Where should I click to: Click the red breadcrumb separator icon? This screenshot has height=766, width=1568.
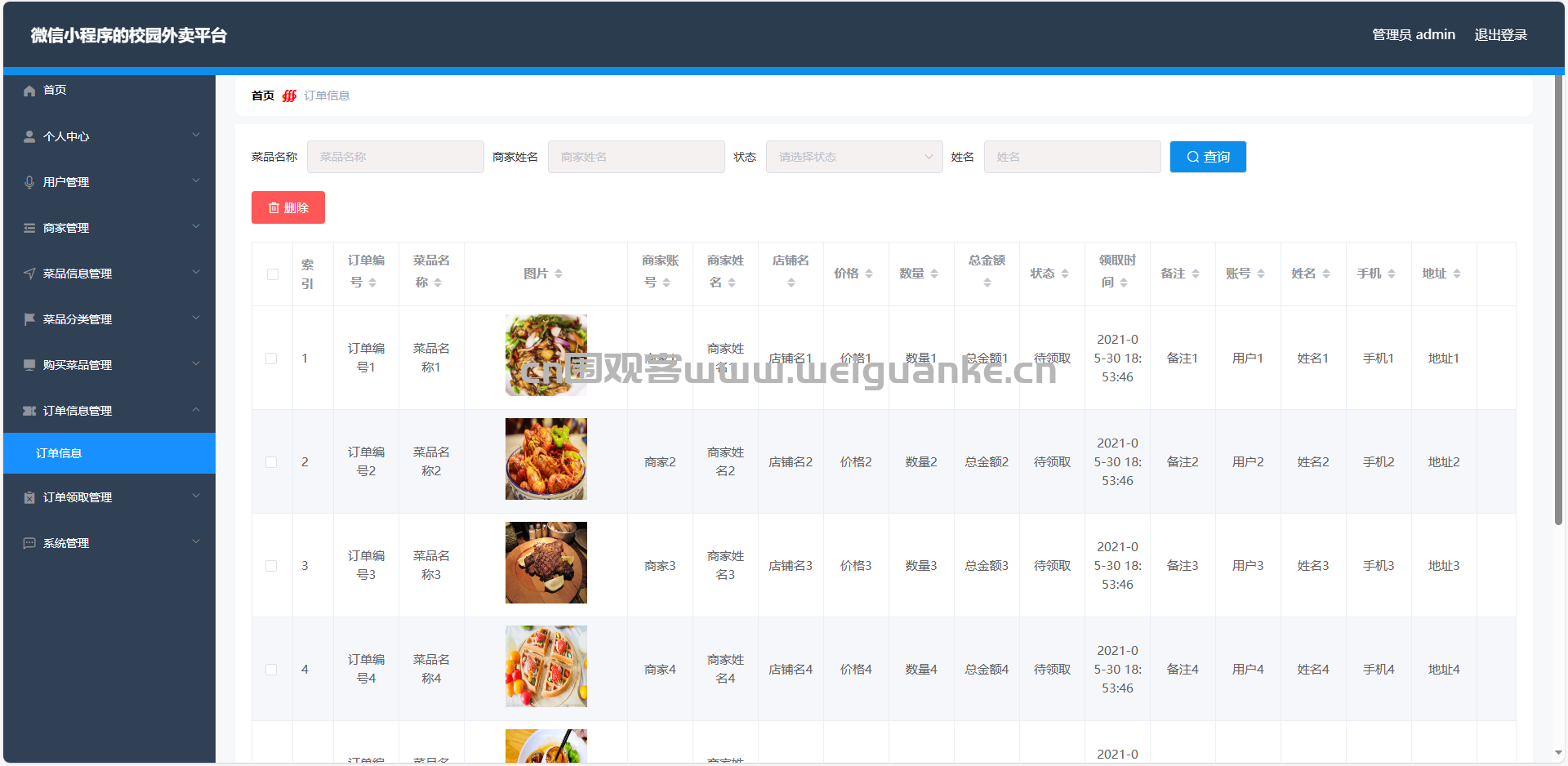(289, 96)
